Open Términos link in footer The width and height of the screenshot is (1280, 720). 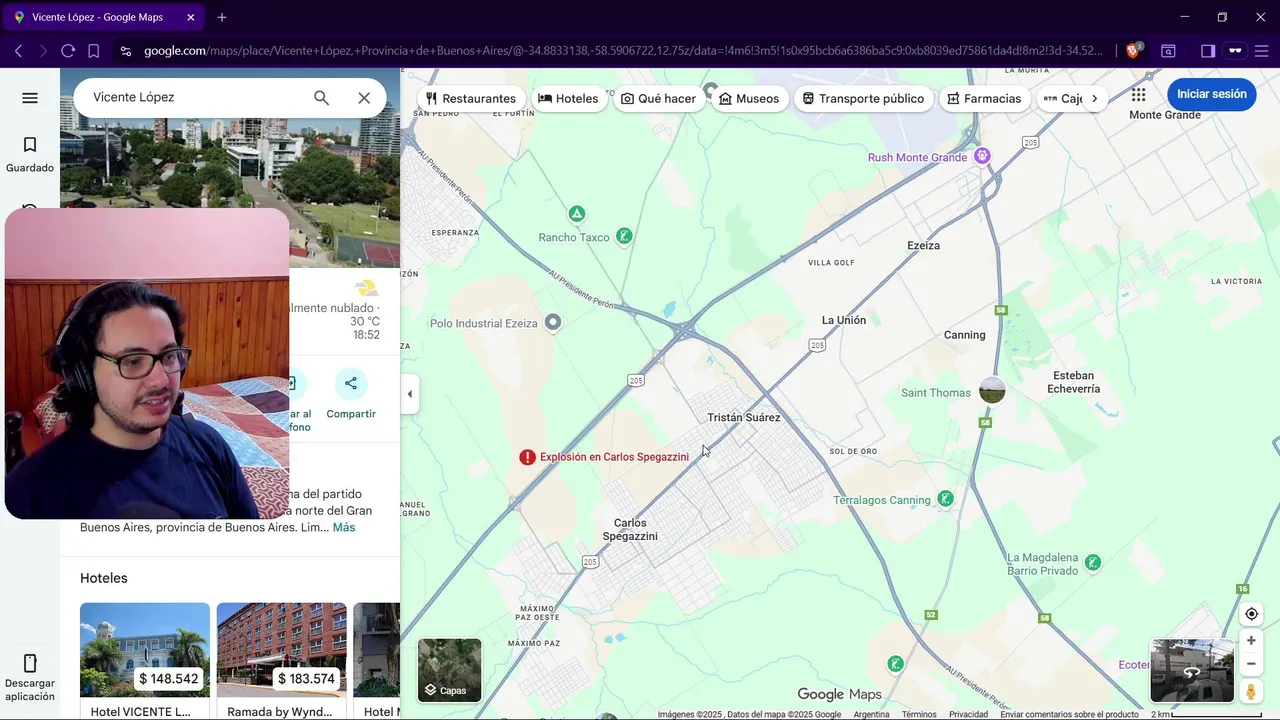point(919,714)
